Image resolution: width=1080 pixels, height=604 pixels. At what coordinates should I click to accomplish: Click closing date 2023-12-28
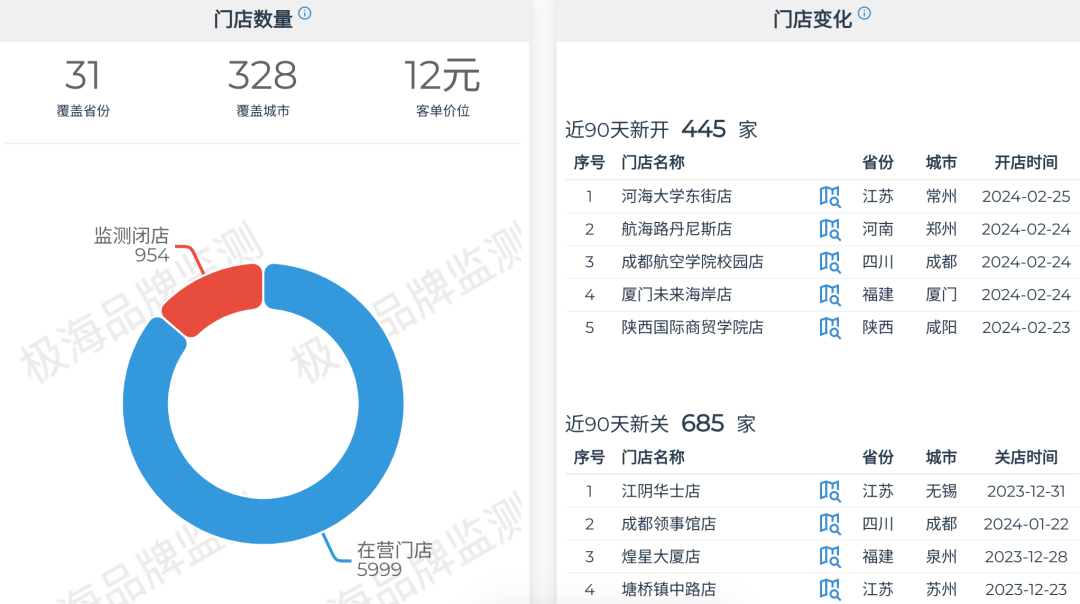point(1026,556)
